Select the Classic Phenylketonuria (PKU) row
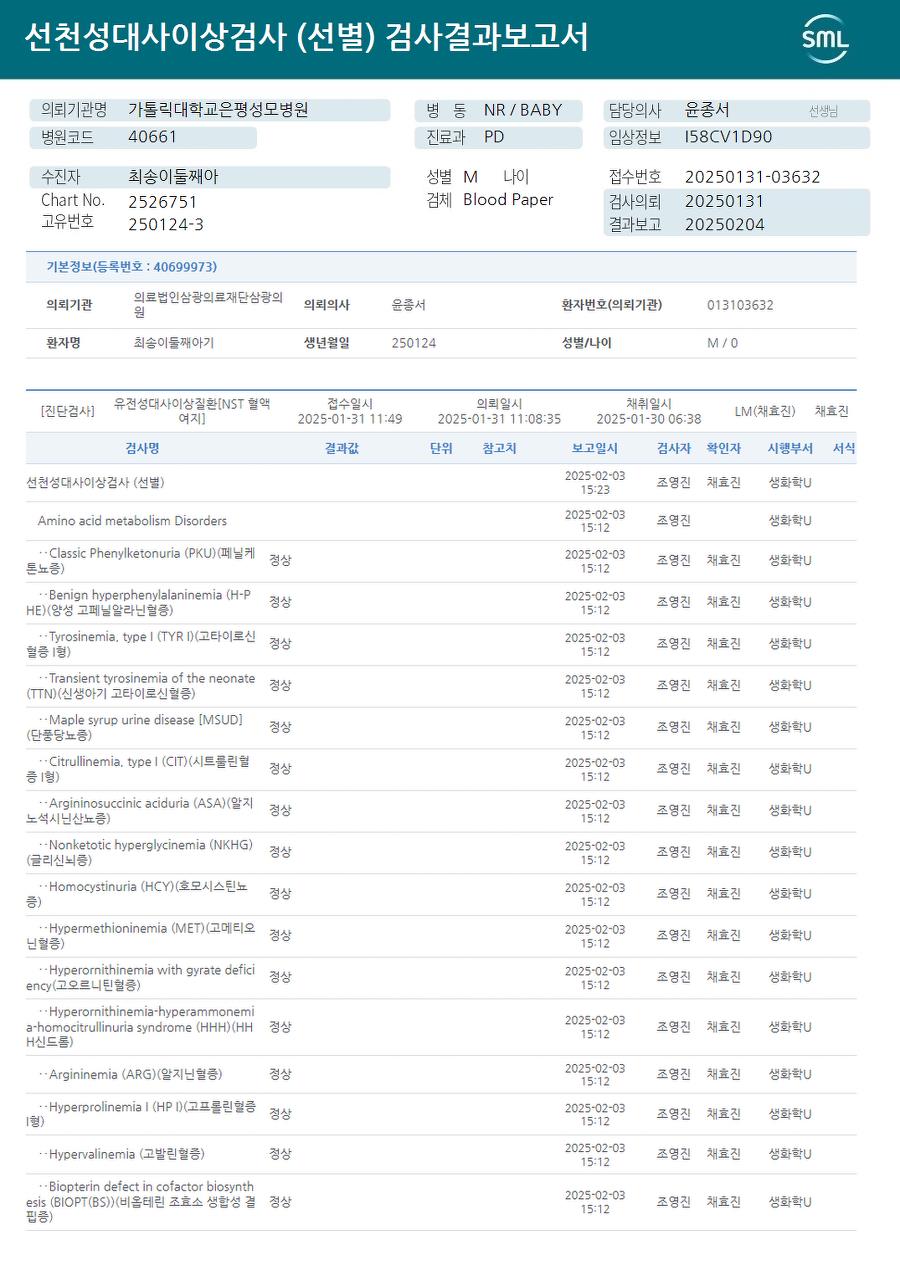The height and width of the screenshot is (1271, 900). tap(441, 561)
